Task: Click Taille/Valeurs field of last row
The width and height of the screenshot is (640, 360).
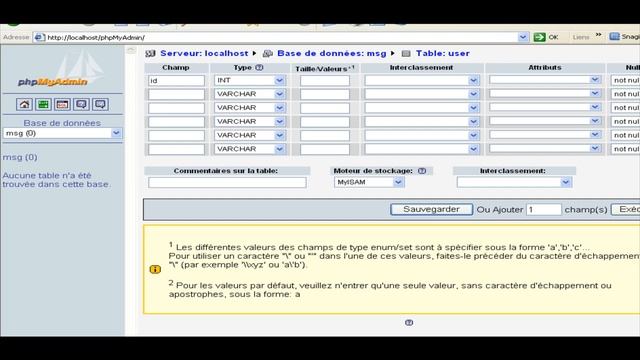Action: coord(325,149)
